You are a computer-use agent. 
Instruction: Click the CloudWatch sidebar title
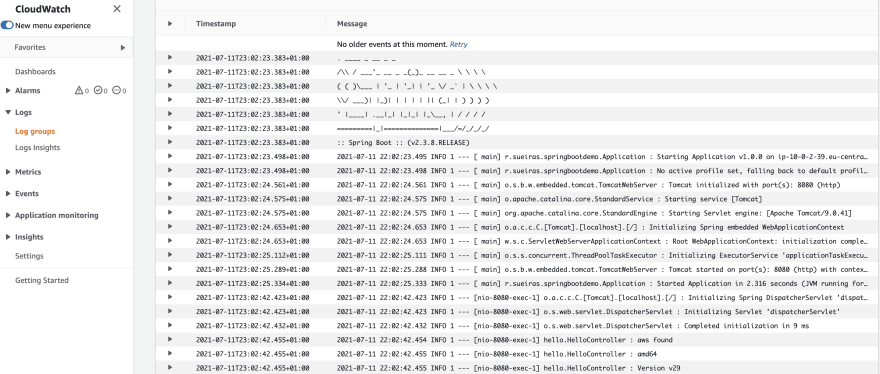click(x=43, y=9)
